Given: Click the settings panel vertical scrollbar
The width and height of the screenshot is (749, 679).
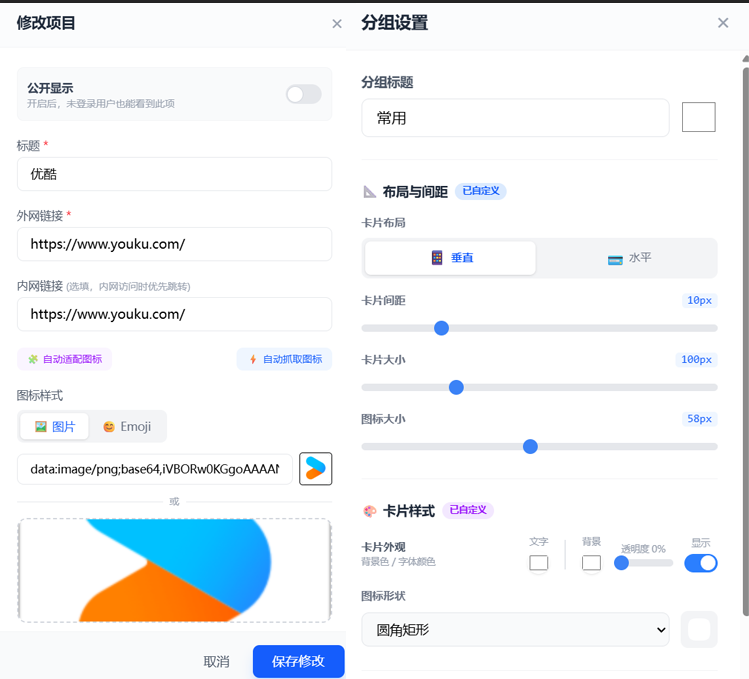Looking at the screenshot, I should (746, 342).
